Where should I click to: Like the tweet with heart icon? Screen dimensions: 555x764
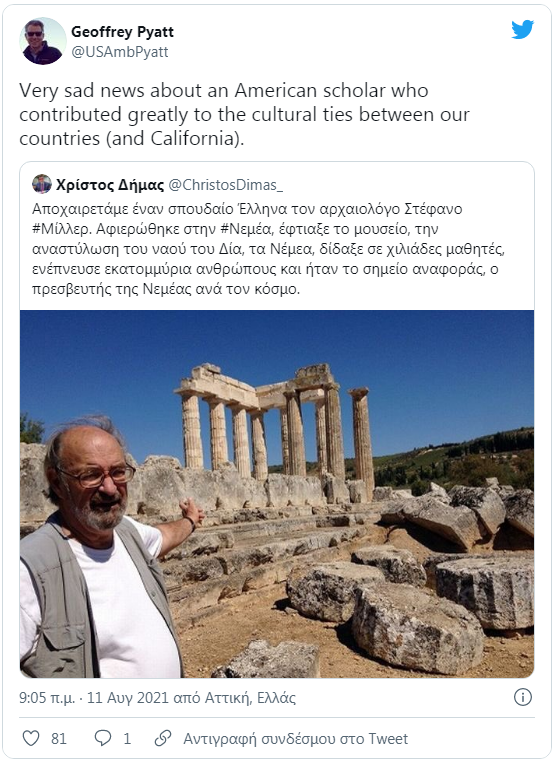tap(31, 738)
